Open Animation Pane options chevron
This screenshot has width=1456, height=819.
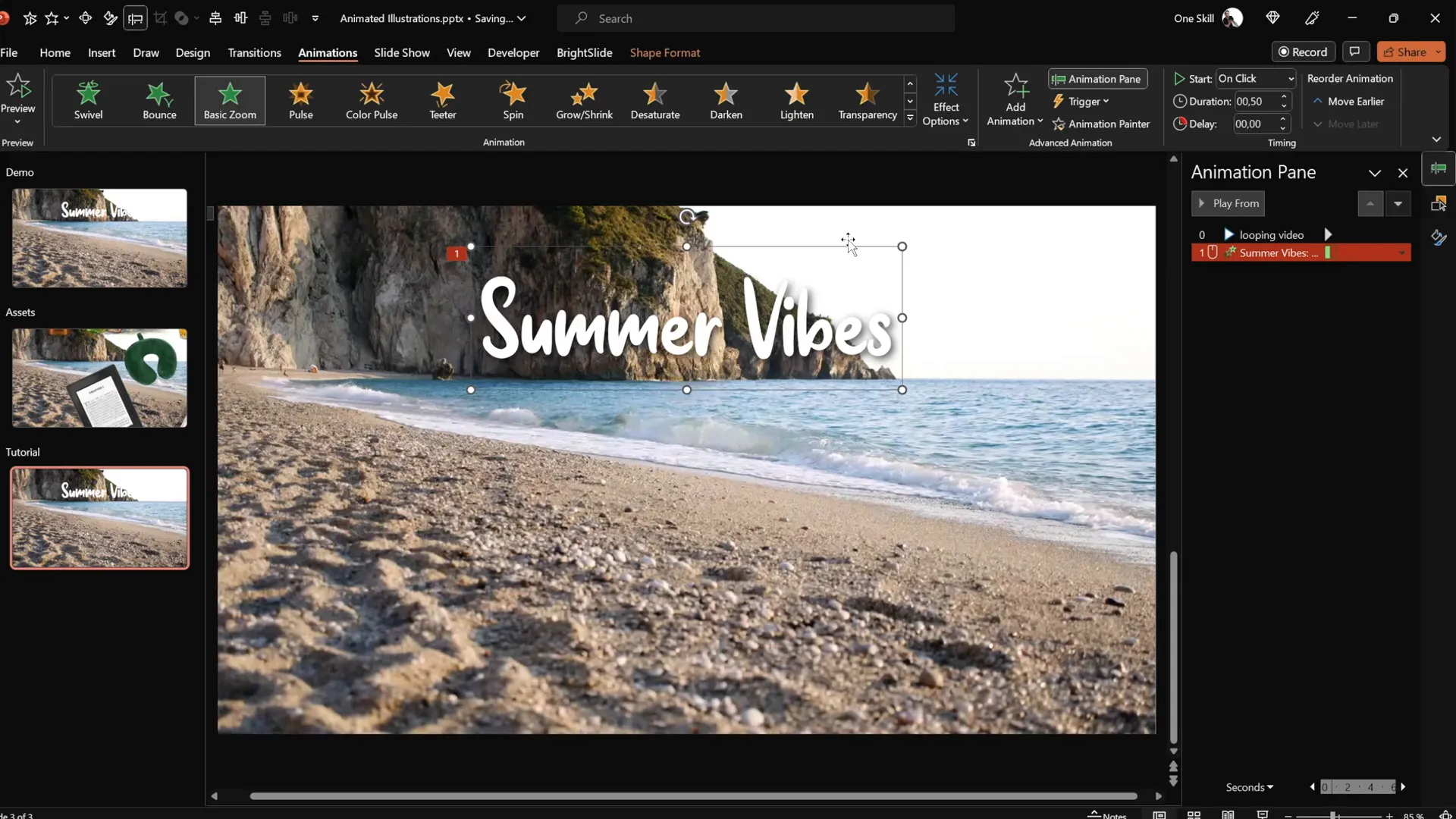(x=1375, y=173)
